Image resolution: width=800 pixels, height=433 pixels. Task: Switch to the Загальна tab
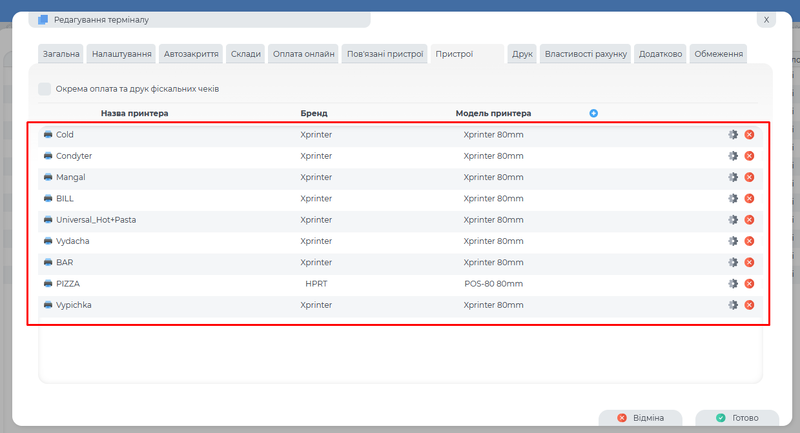[x=60, y=53]
